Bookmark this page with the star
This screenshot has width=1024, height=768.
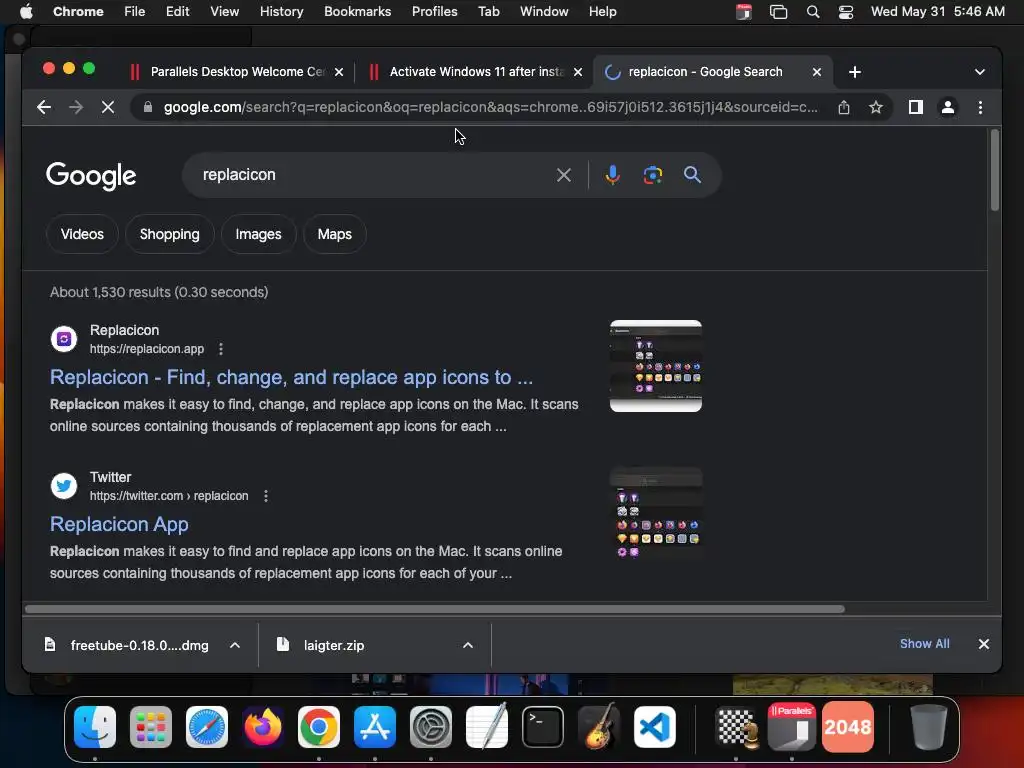point(876,107)
